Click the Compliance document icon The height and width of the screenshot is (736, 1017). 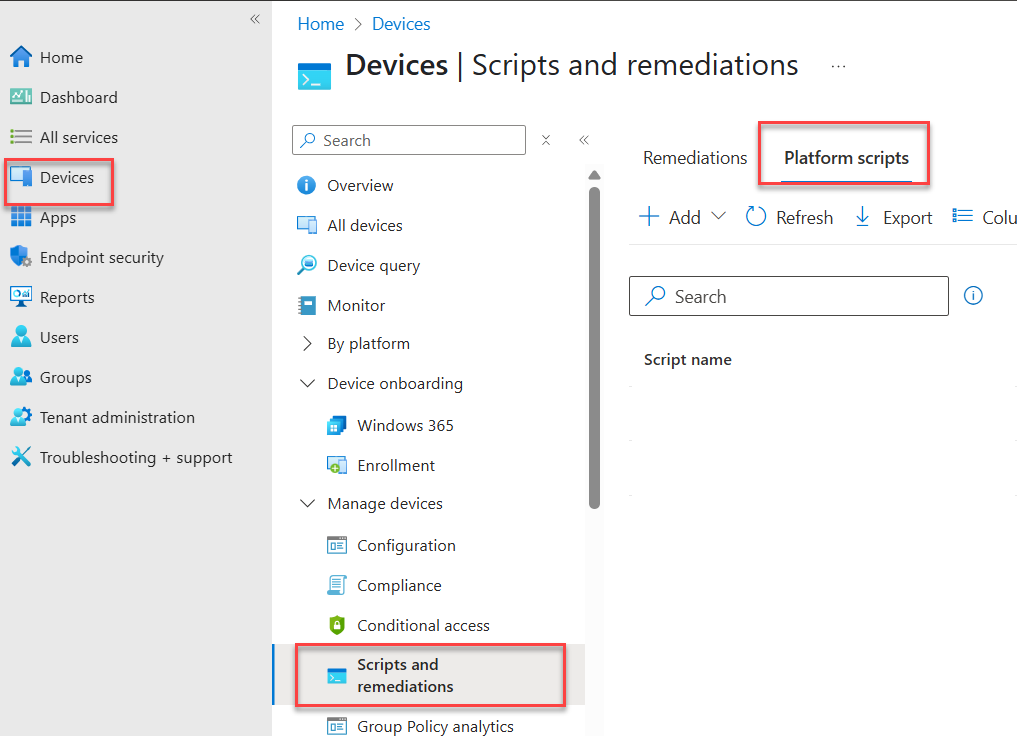pyautogui.click(x=337, y=585)
